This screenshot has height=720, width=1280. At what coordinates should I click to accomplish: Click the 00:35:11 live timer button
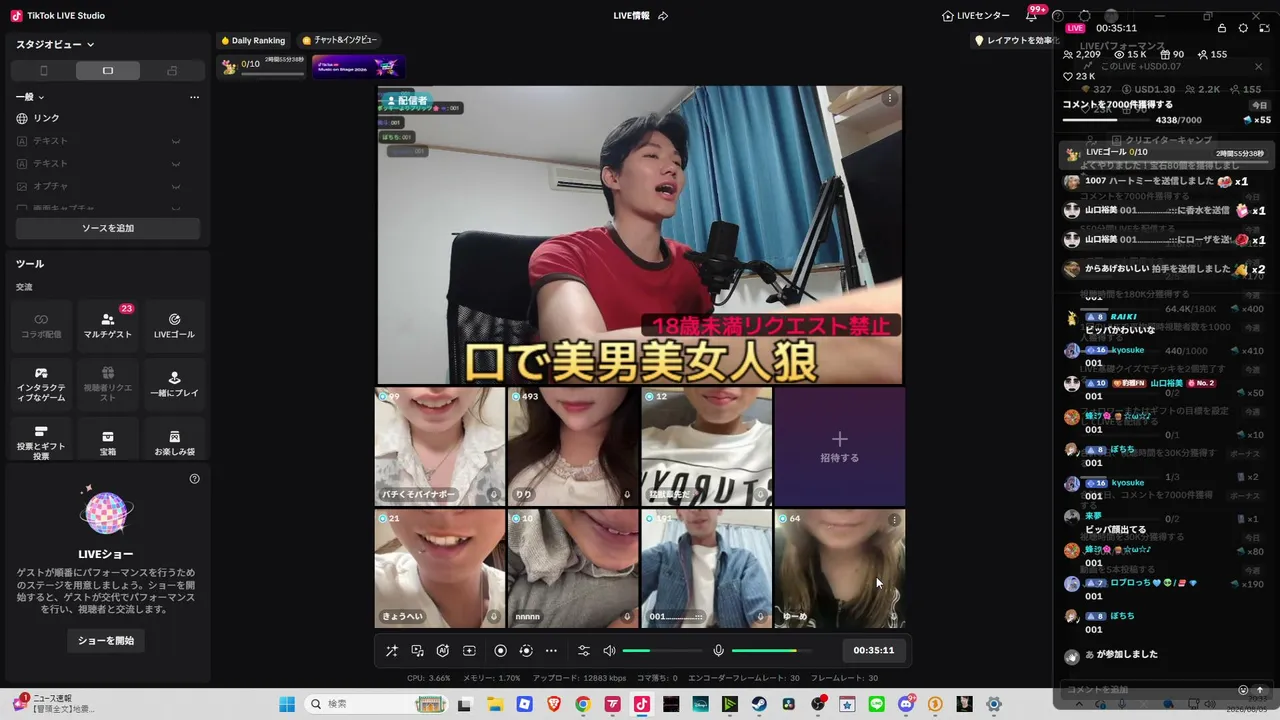tap(873, 651)
